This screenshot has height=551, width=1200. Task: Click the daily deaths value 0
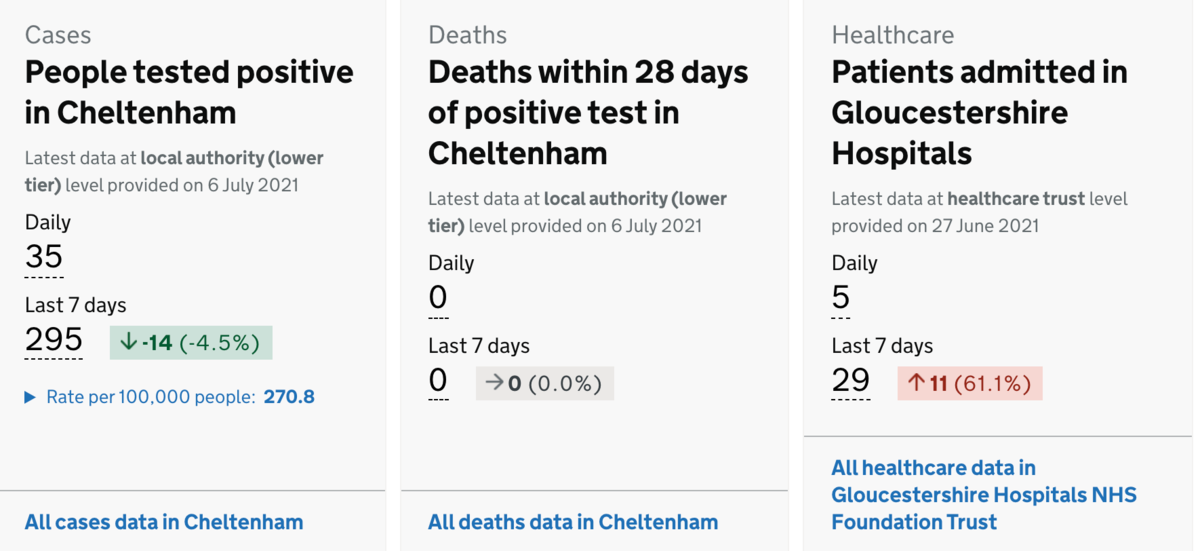click(438, 298)
